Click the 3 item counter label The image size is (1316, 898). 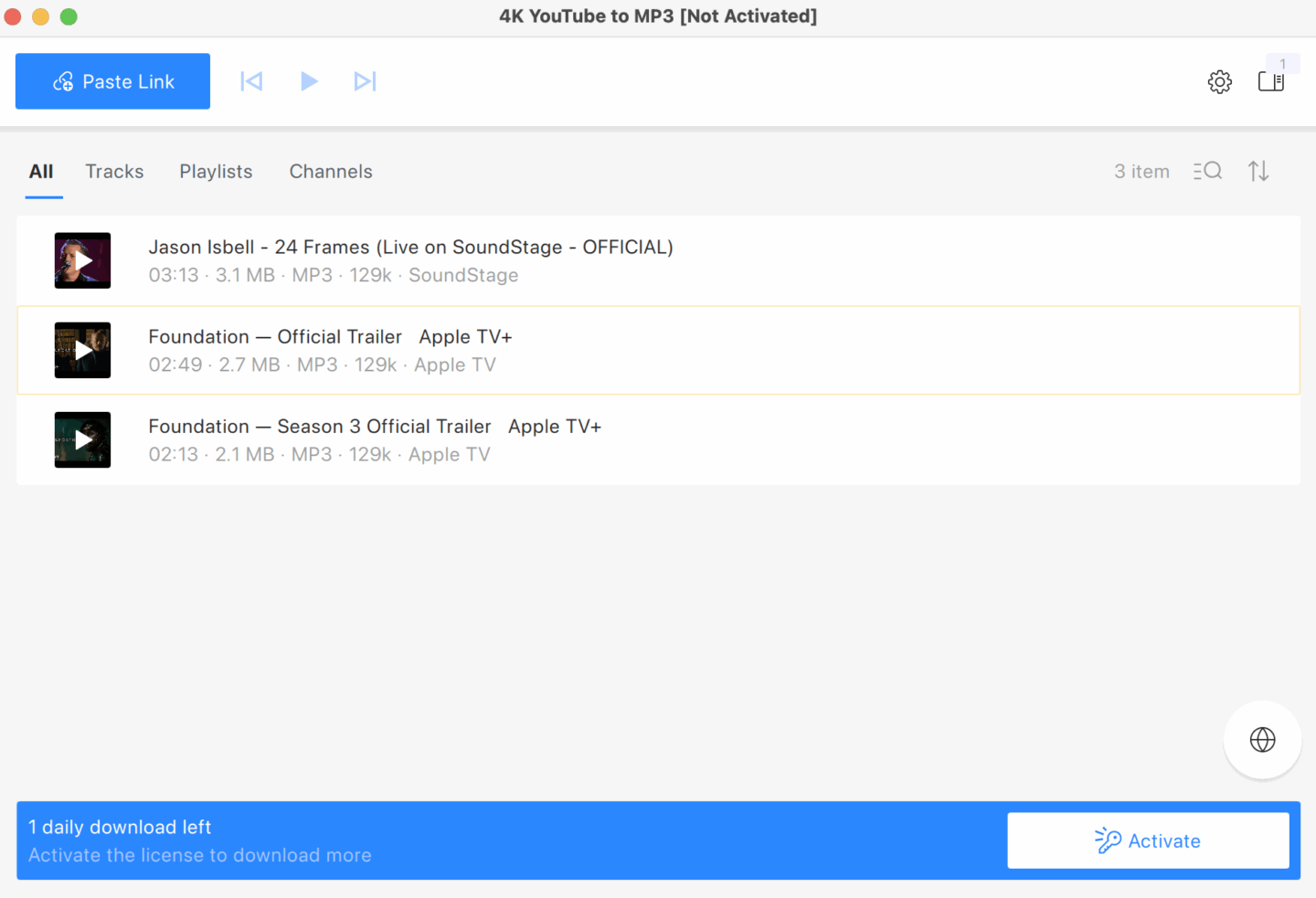tap(1141, 171)
